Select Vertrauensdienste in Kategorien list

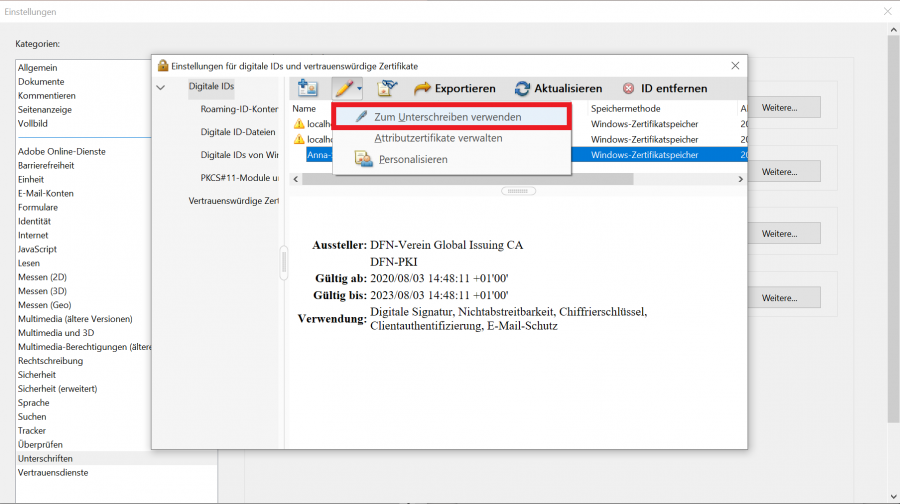(53, 472)
